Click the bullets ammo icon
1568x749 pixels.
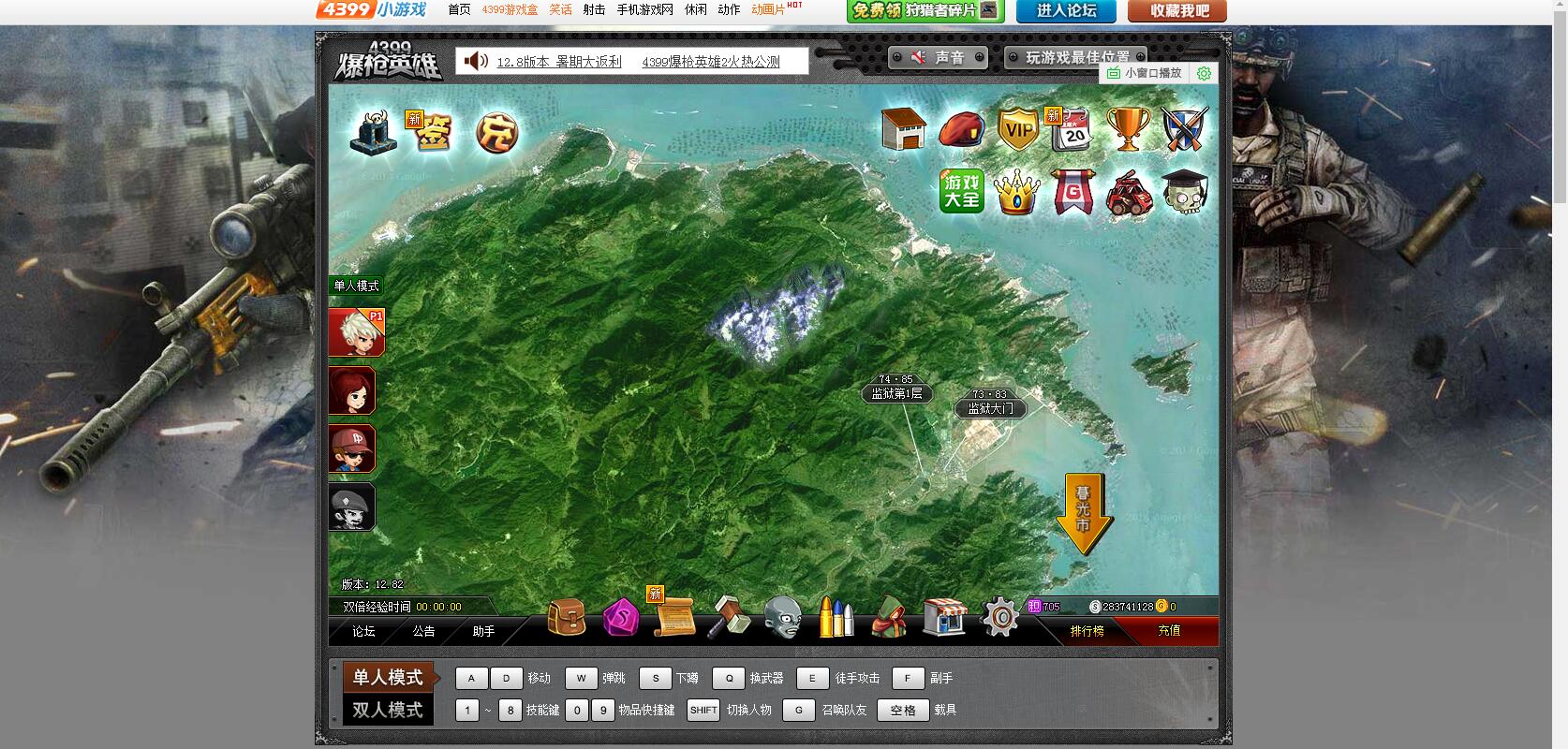click(x=836, y=617)
